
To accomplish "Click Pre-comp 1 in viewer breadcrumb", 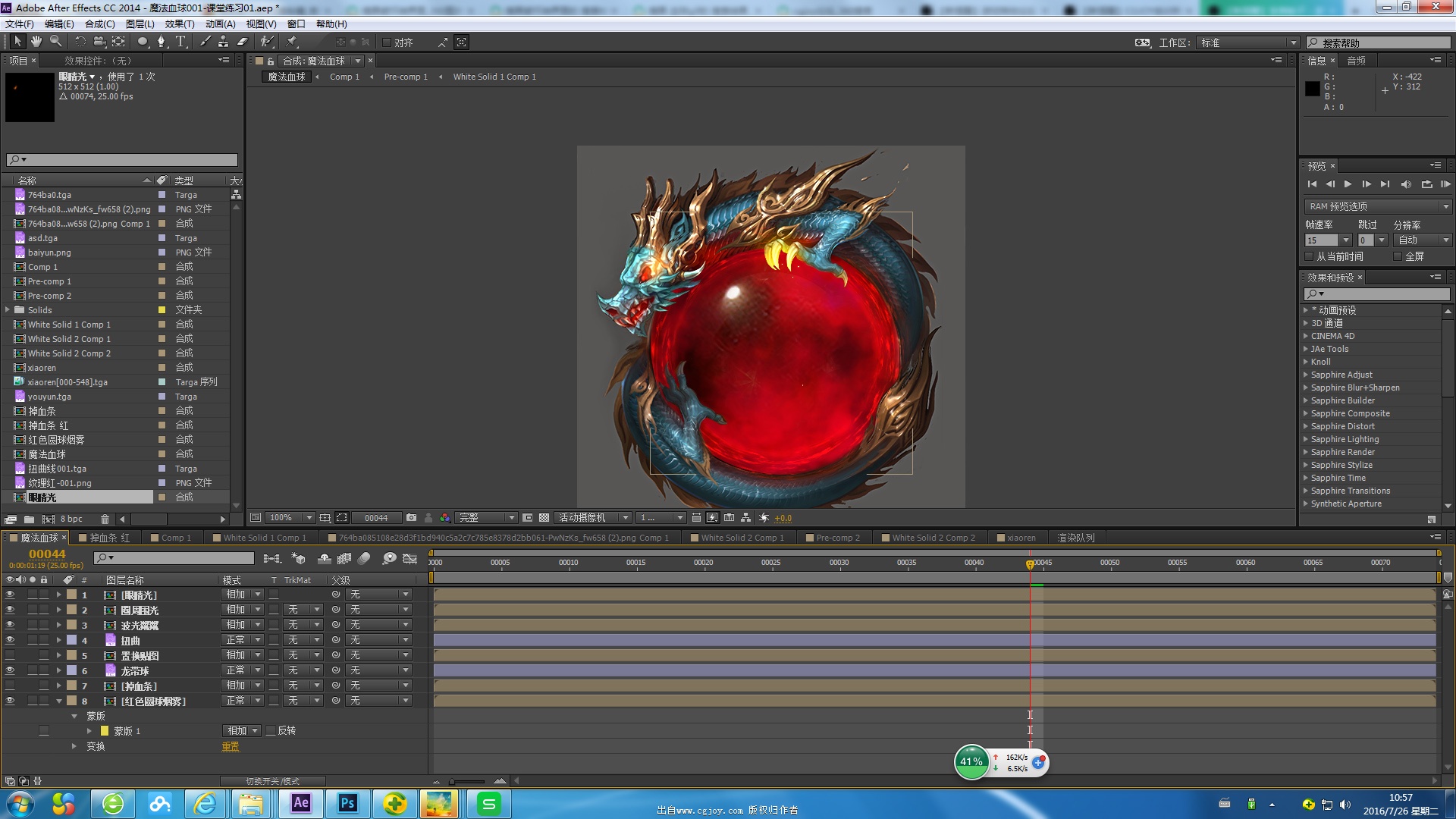I will pos(406,77).
